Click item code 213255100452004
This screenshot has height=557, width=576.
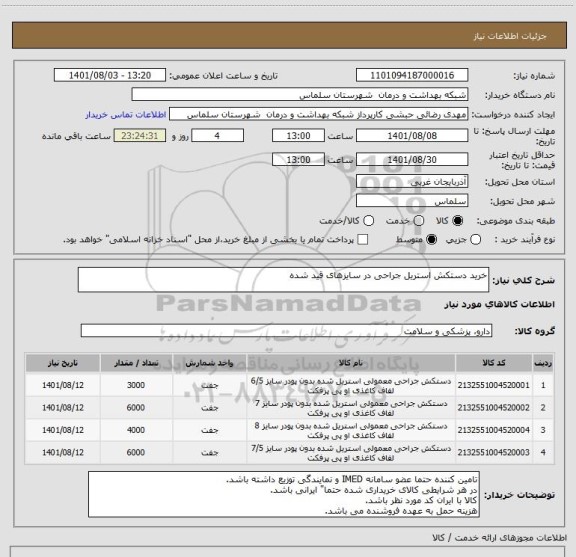[x=494, y=430]
